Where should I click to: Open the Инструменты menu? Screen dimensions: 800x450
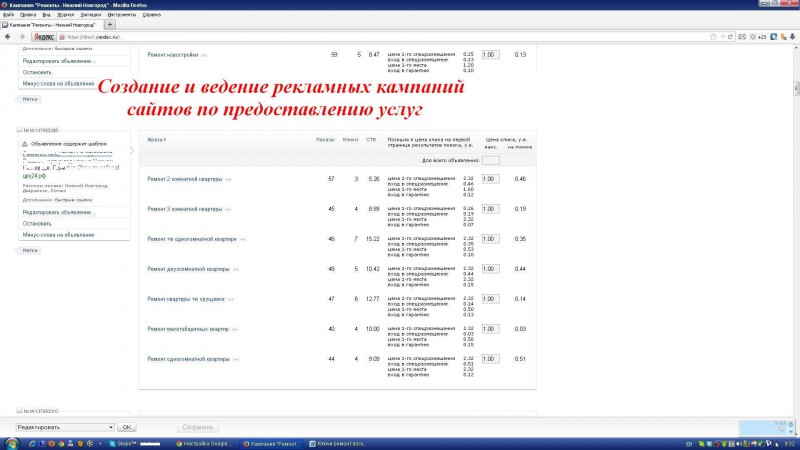121,15
